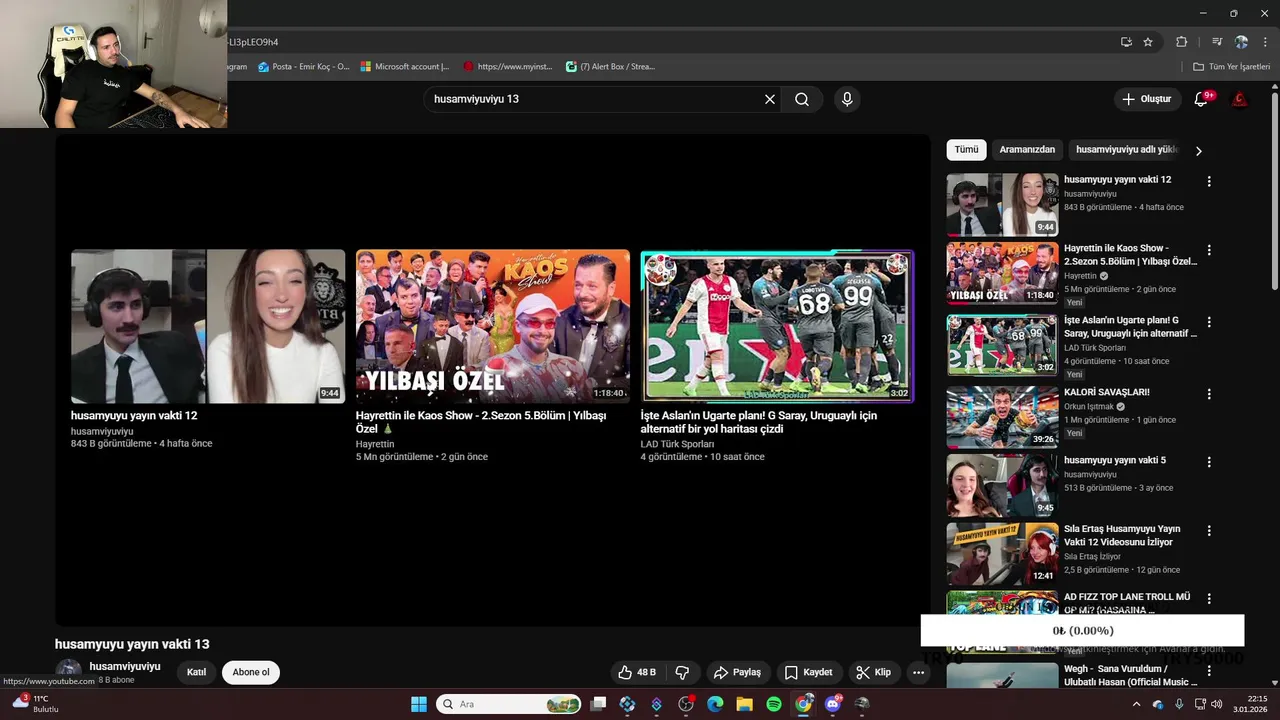Open Chrome media control icon

point(1217,42)
